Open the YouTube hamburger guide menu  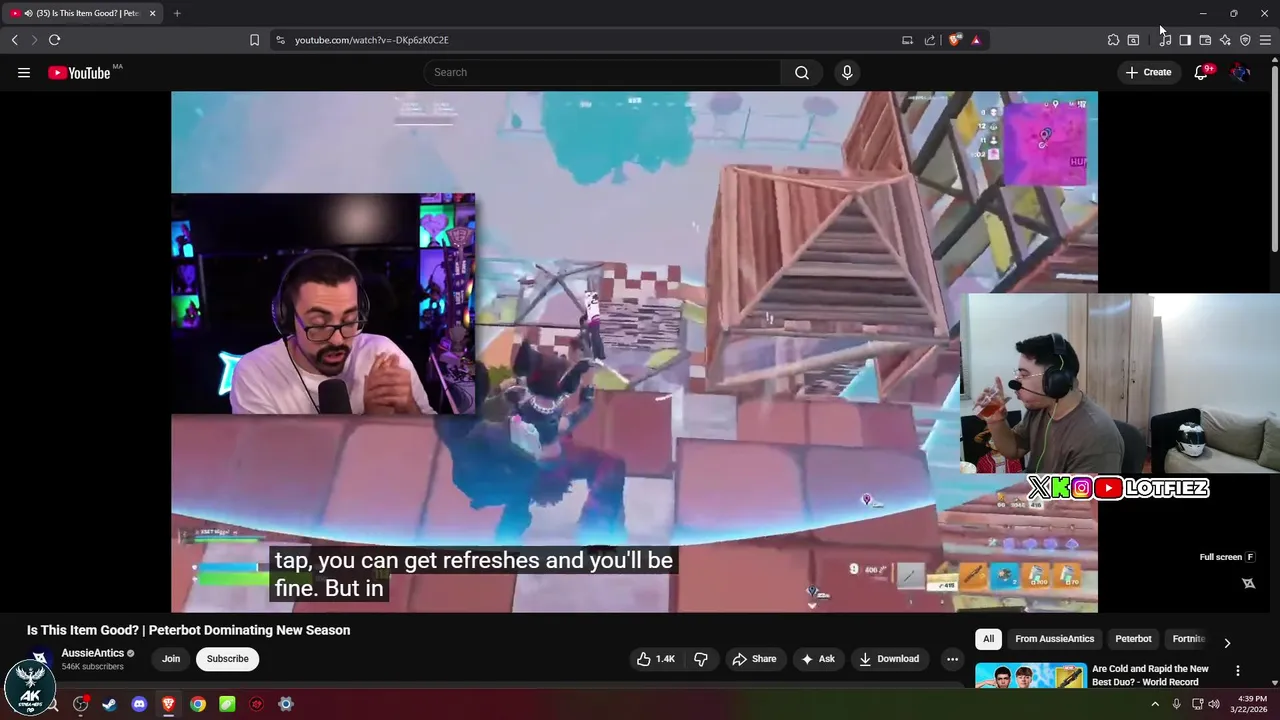24,72
